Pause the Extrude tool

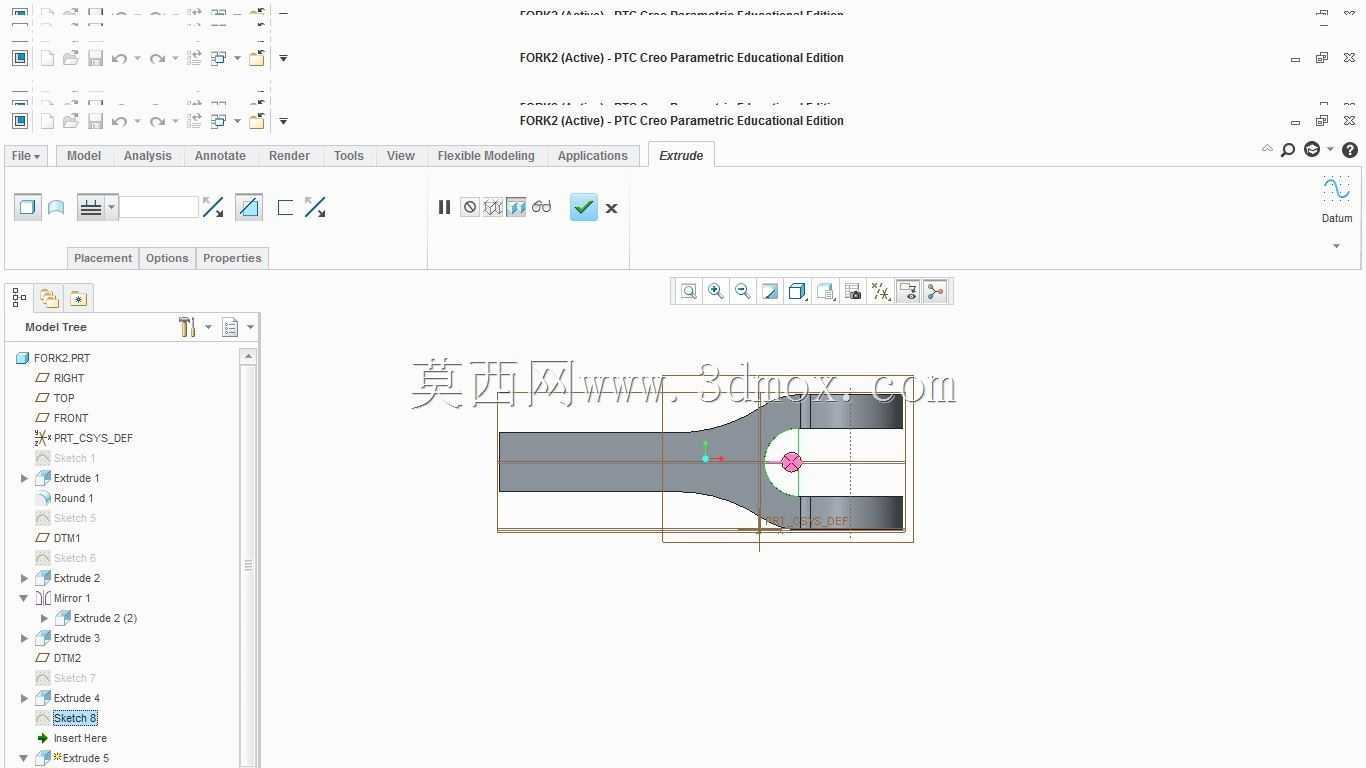click(444, 207)
